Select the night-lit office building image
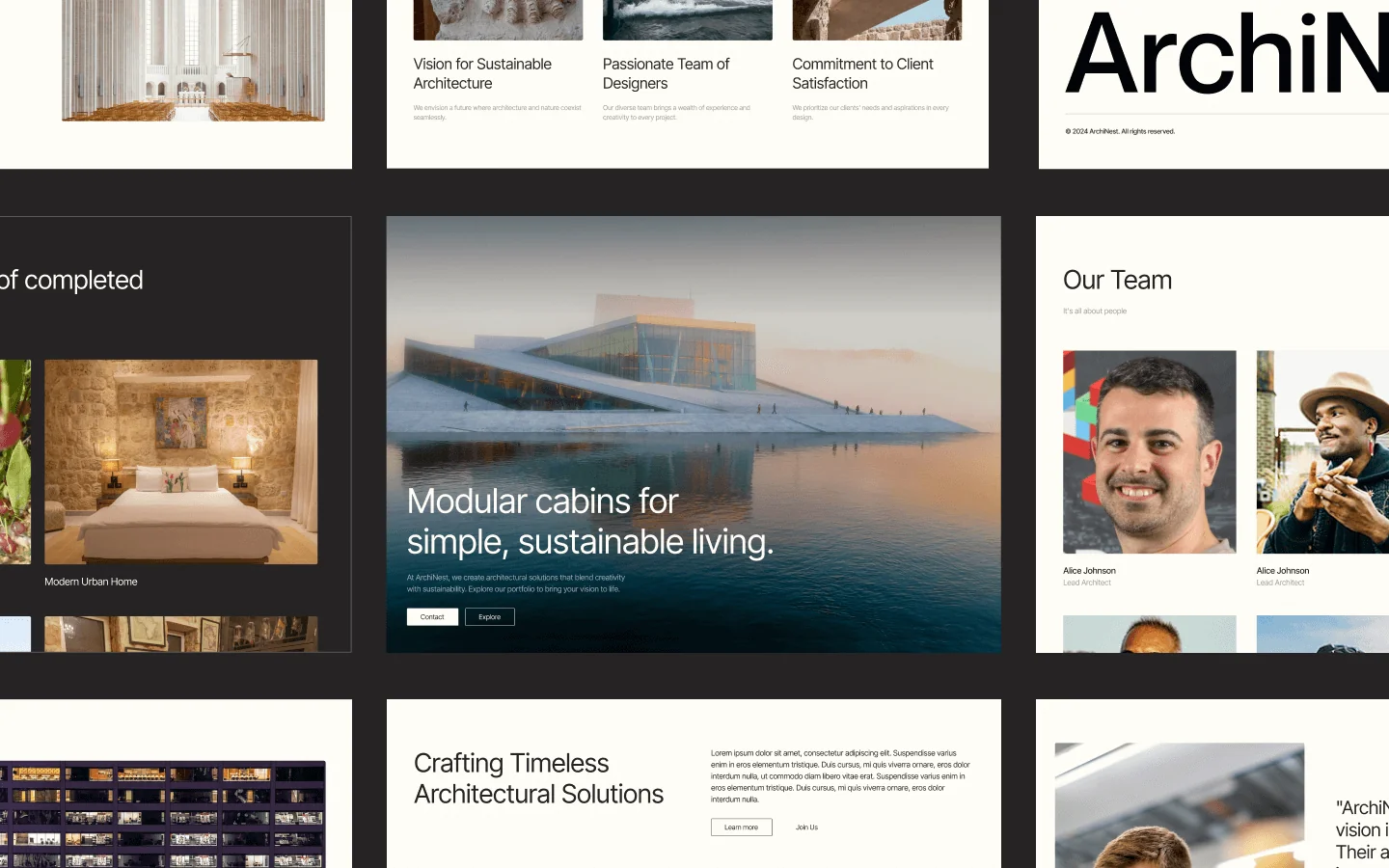Image resolution: width=1389 pixels, height=868 pixels. (162, 814)
